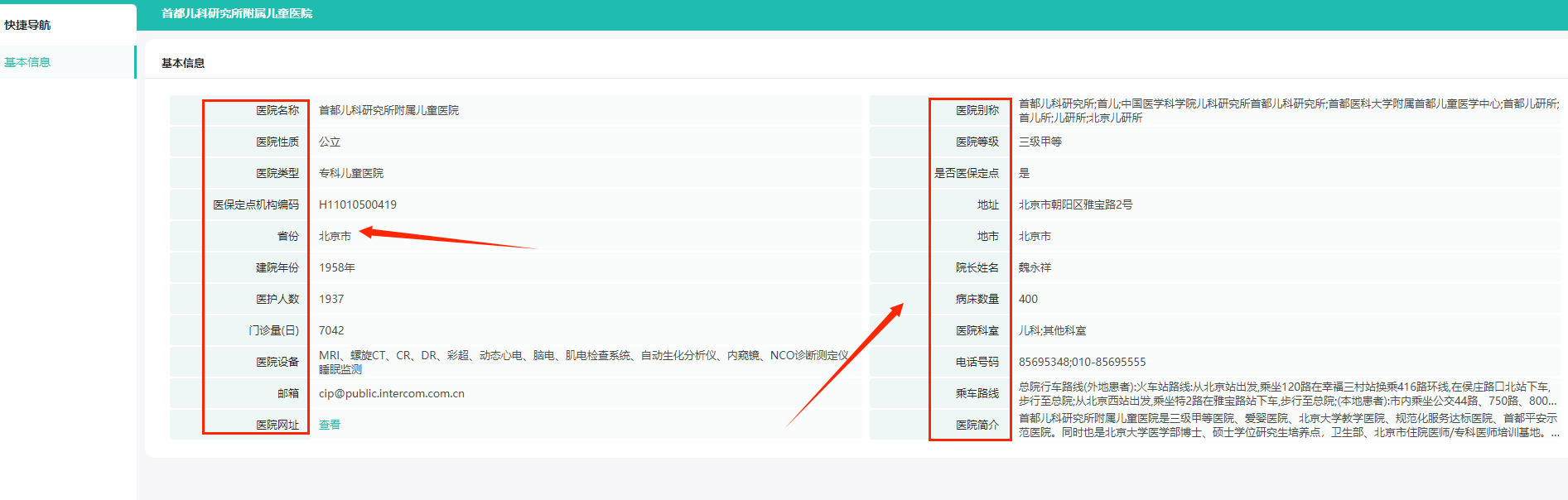Click the 快捷导航 sidebar heading

[x=27, y=25]
